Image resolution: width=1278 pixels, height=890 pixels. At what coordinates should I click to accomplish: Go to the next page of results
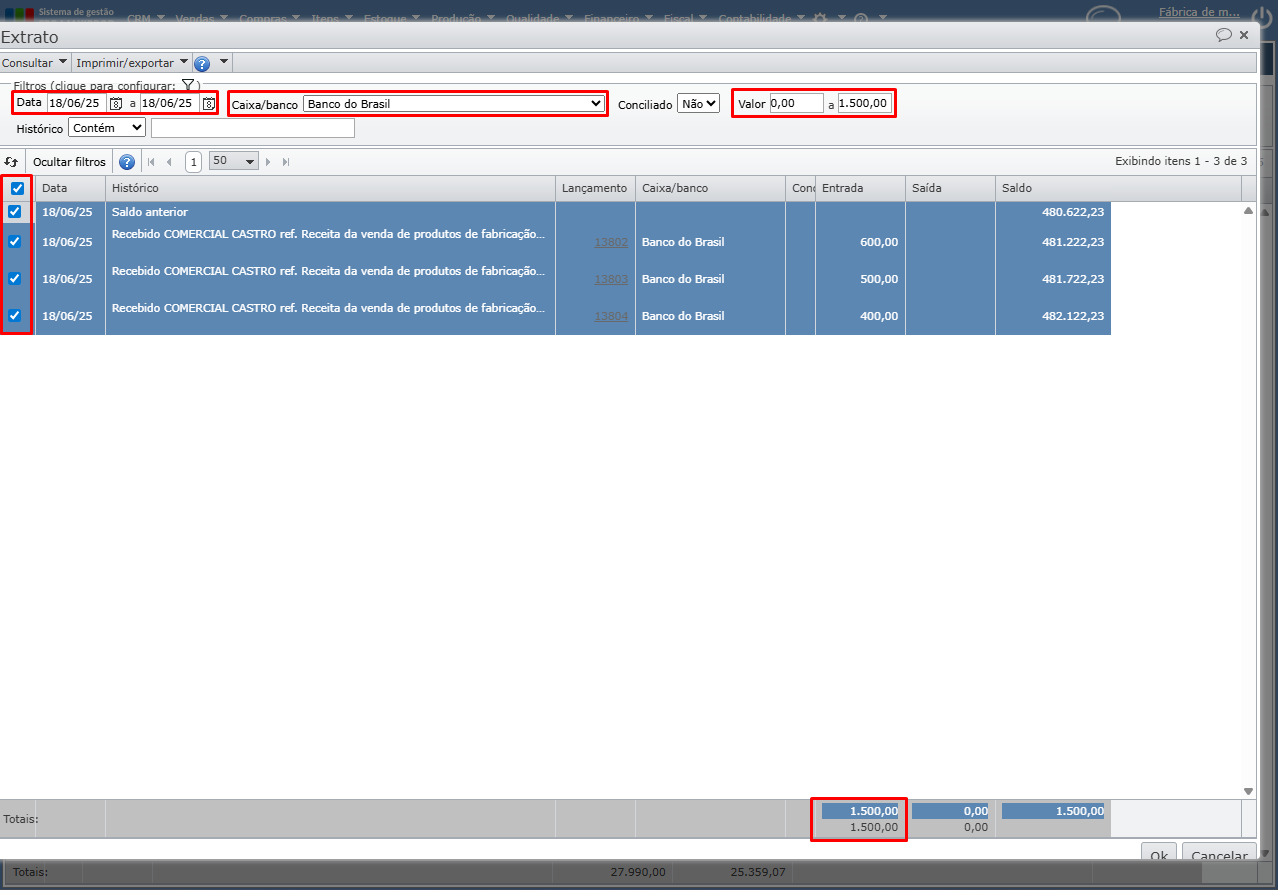pyautogui.click(x=268, y=161)
